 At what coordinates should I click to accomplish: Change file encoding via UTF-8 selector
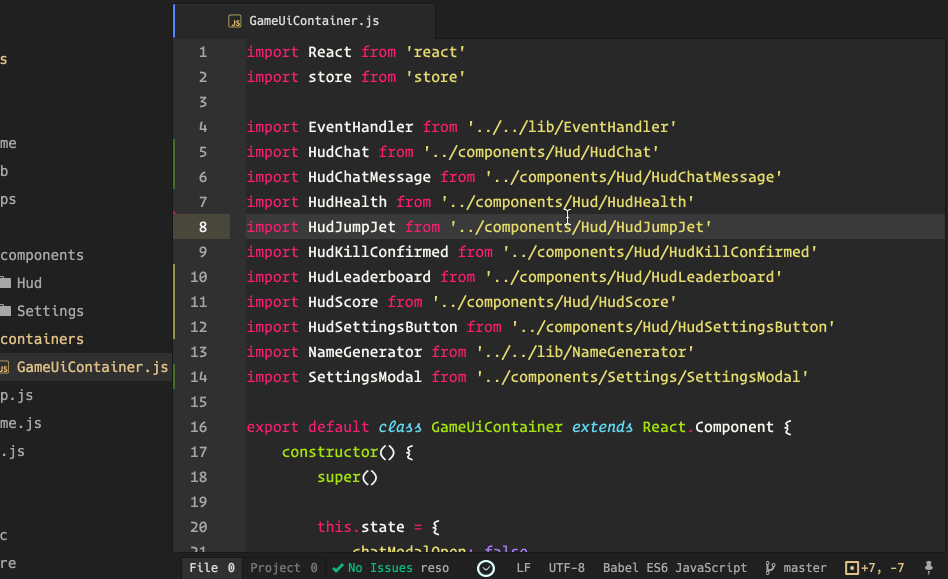[x=567, y=568]
